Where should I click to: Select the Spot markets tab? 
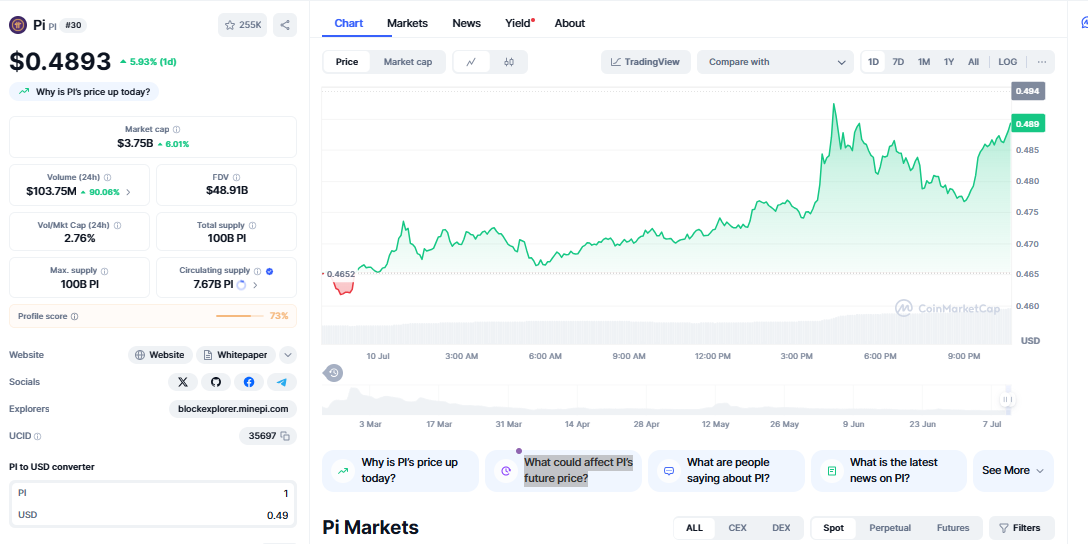click(x=833, y=528)
